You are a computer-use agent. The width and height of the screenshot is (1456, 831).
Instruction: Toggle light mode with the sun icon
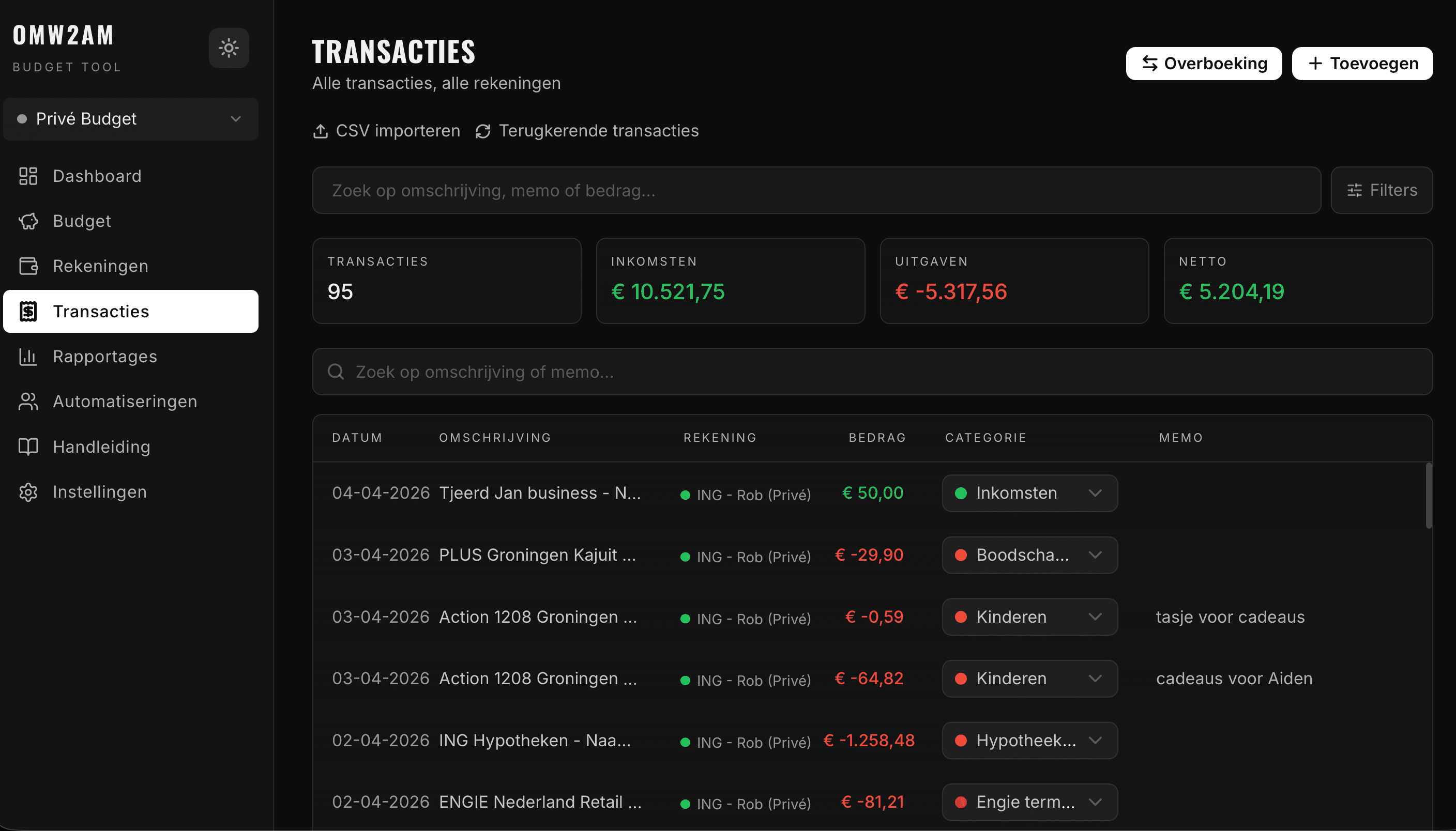229,48
